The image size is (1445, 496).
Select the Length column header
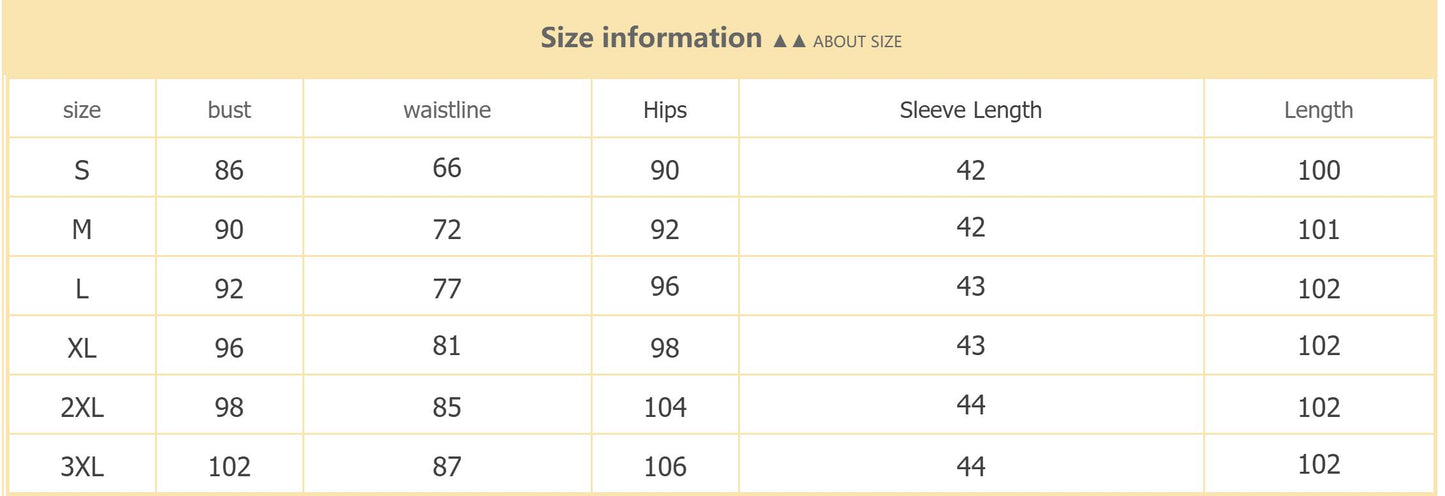(x=1318, y=110)
